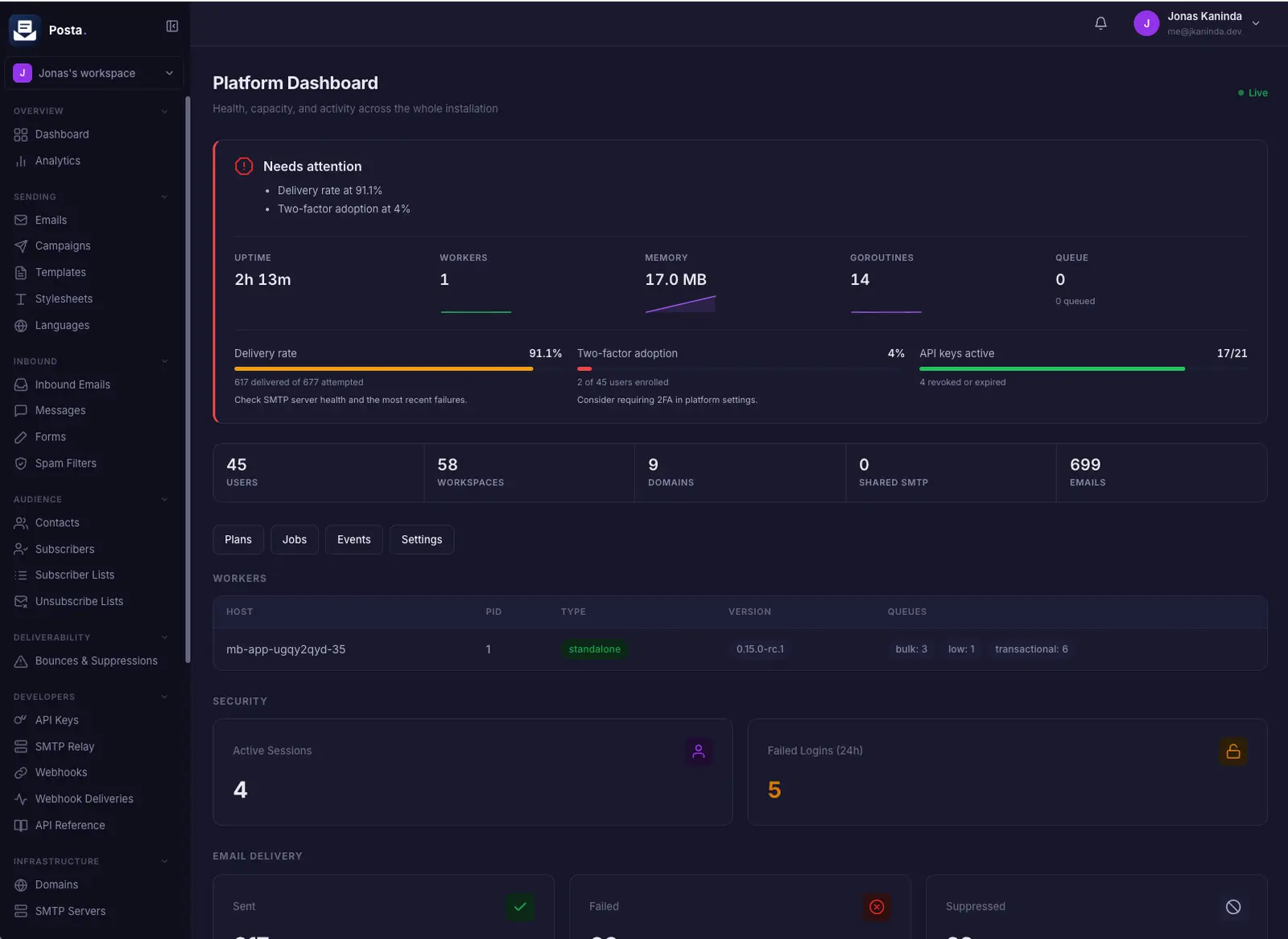Select the mb-app-ugqy2qyd-35 worker row
The height and width of the screenshot is (939, 1288).
(x=740, y=649)
